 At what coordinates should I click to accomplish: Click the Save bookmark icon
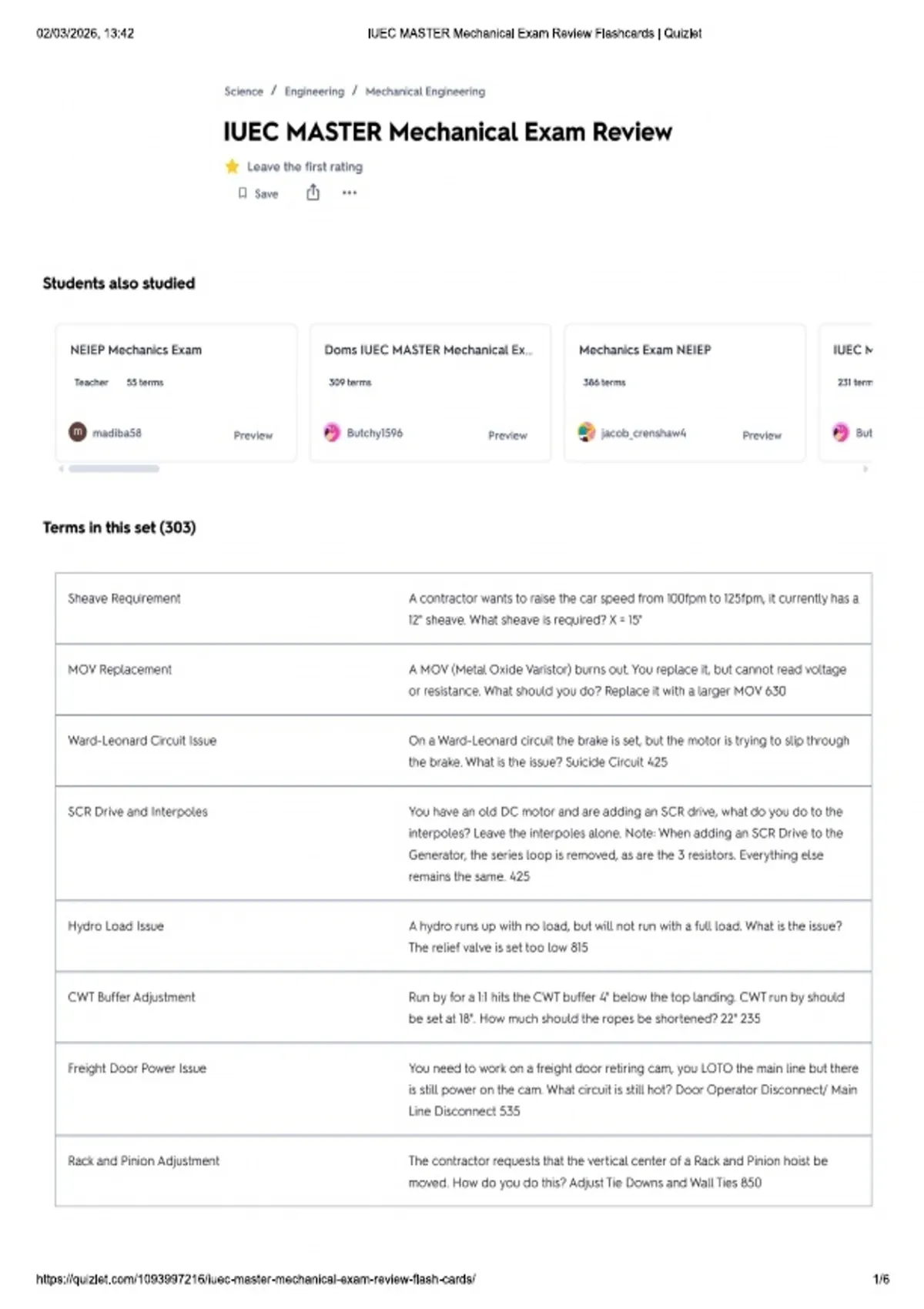[x=243, y=193]
